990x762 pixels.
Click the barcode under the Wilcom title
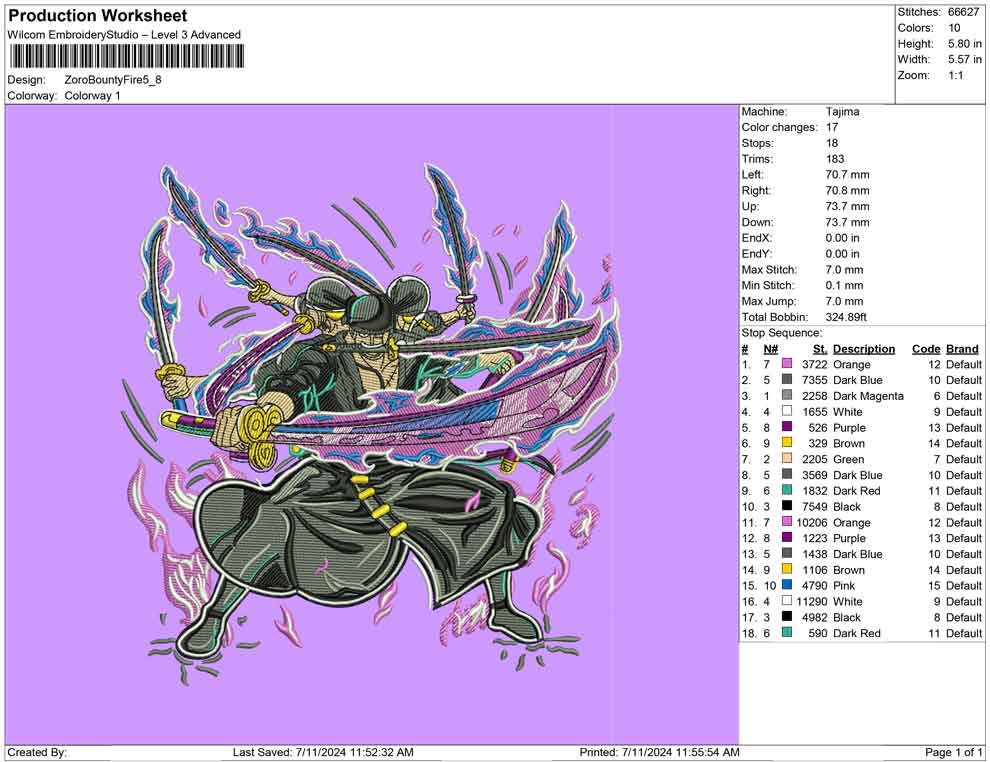point(126,56)
